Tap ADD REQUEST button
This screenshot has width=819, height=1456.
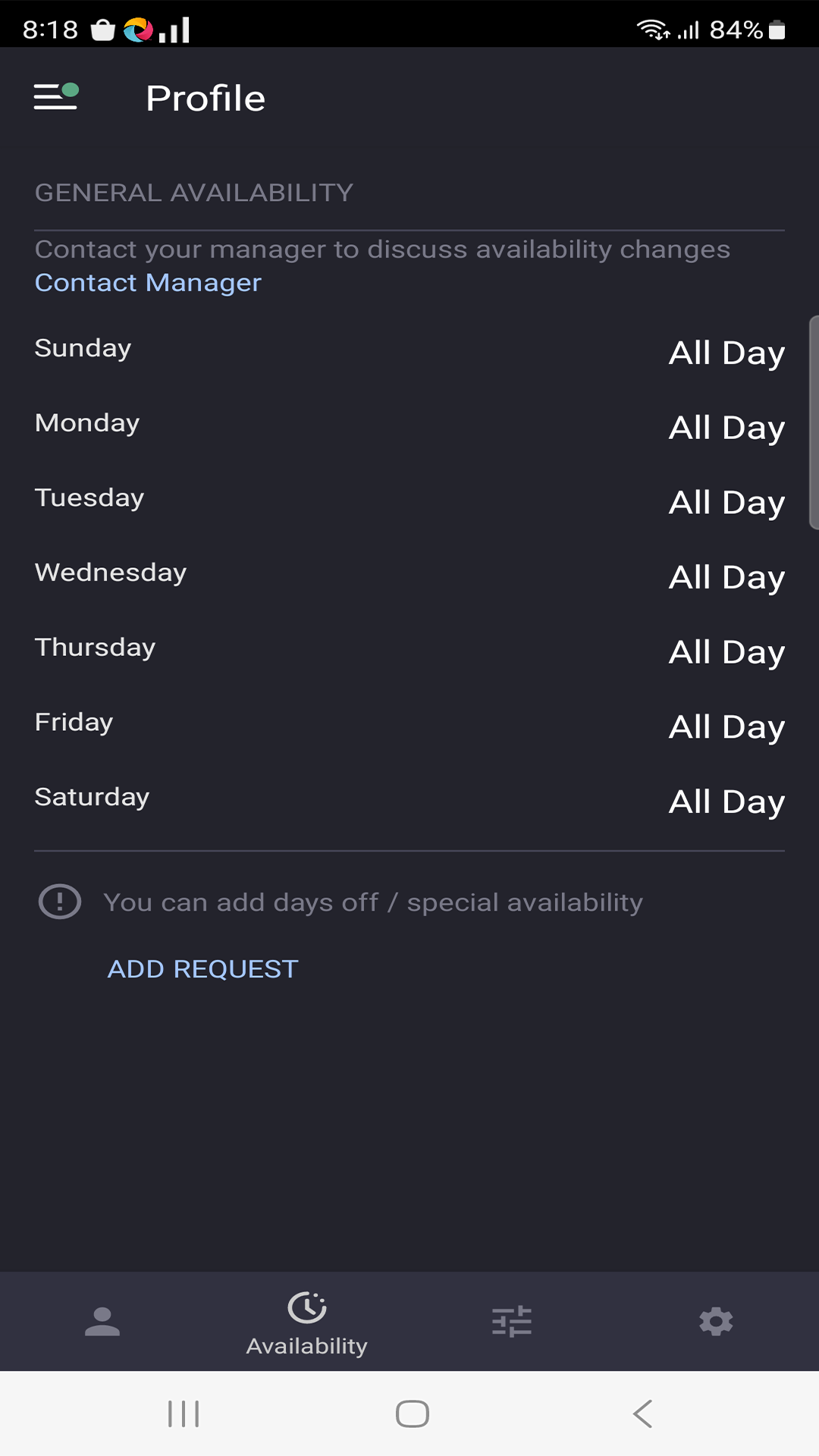(x=203, y=969)
